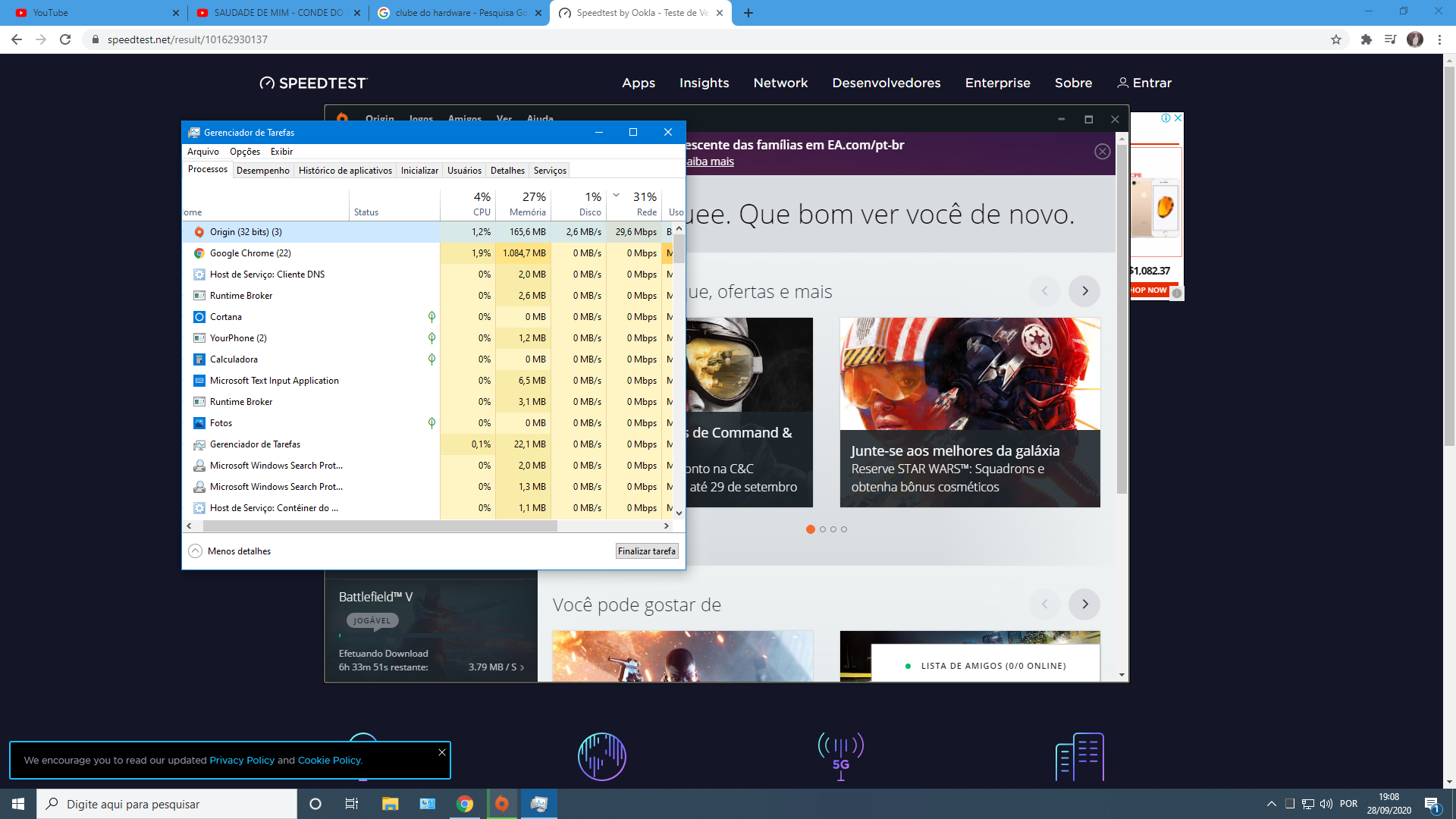Viewport: 1456px width, 819px height.
Task: Click Entrar on the Speedtest header
Action: pos(1144,83)
